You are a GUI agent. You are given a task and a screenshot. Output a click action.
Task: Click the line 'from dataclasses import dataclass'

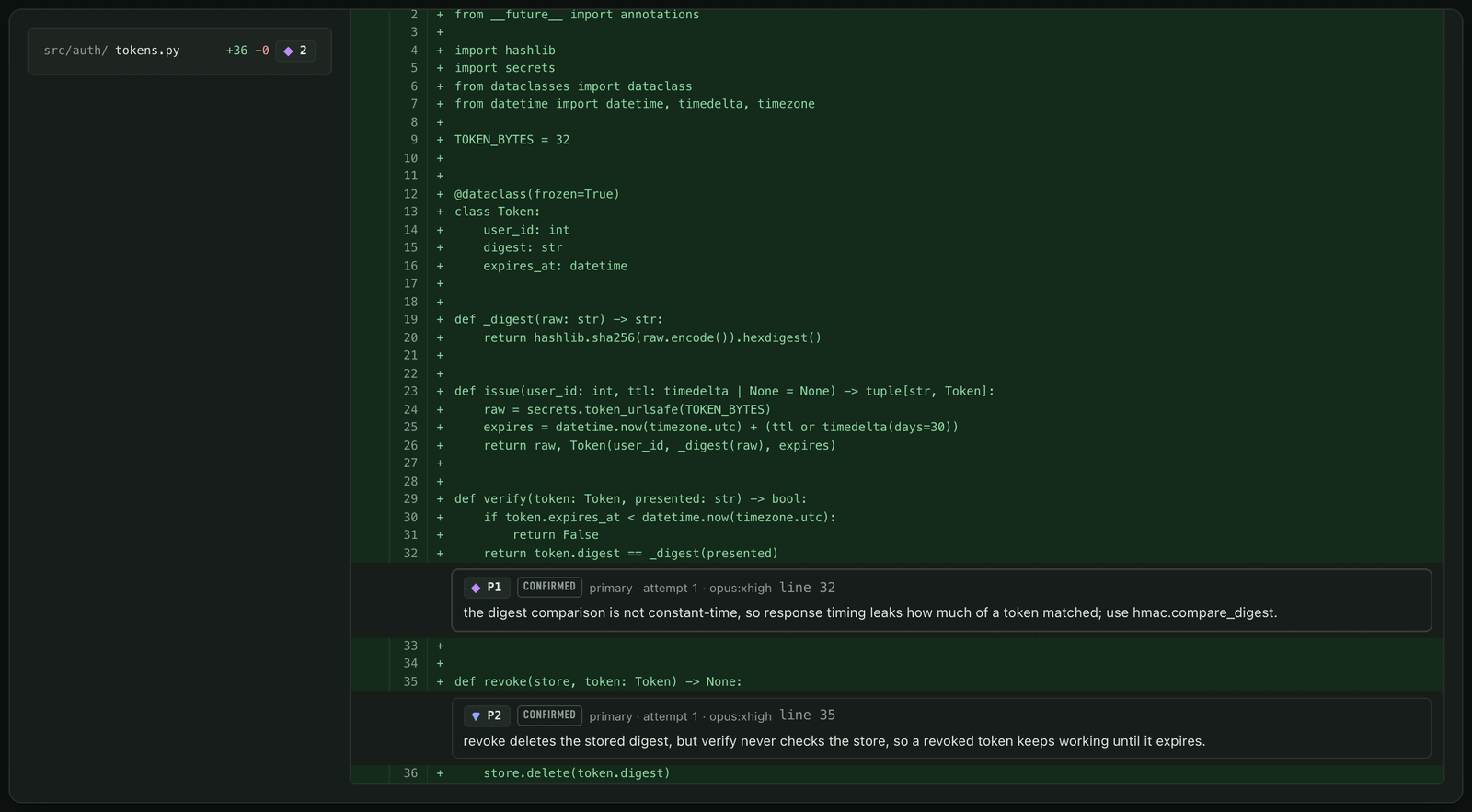click(x=573, y=86)
